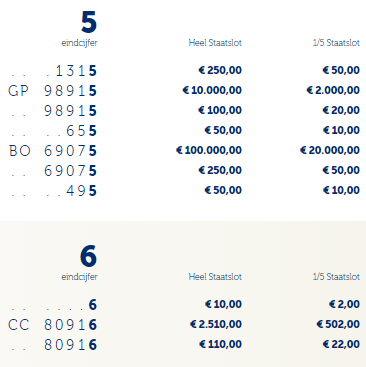Click the large eindcijfer 6 heading
This screenshot has height=367, width=366.
89,256
